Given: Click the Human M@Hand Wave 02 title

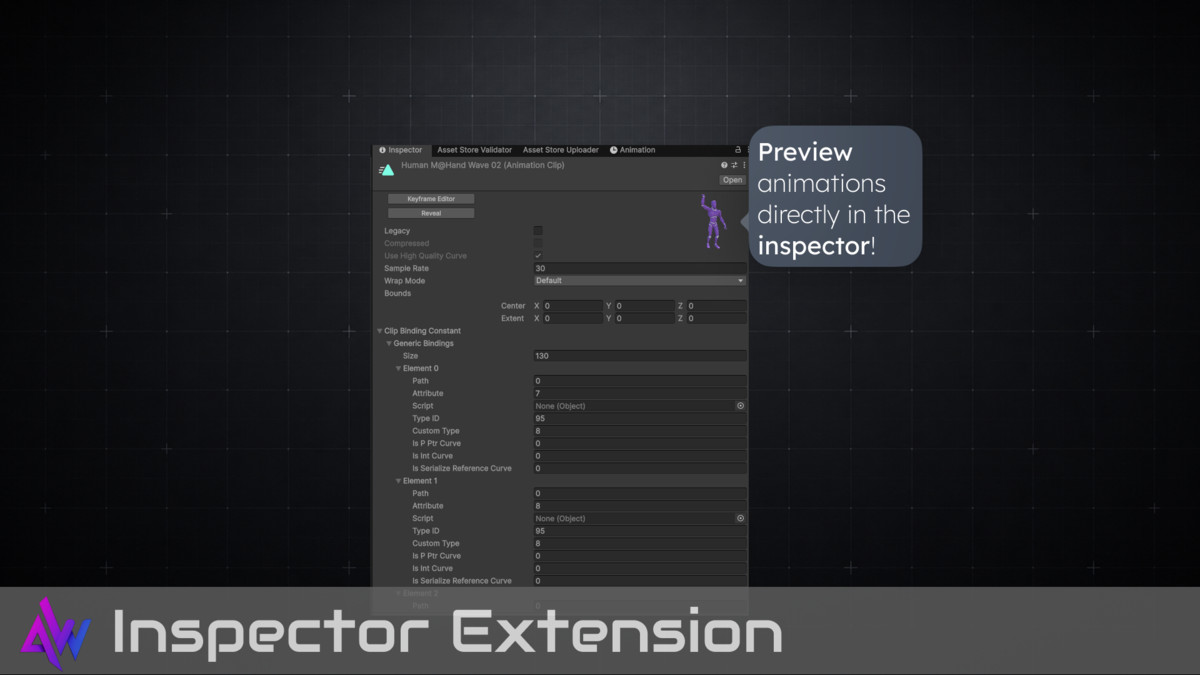Looking at the screenshot, I should [483, 165].
